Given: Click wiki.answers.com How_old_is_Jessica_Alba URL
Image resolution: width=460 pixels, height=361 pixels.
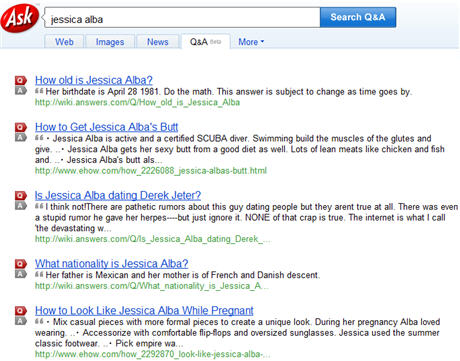Looking at the screenshot, I should point(137,102).
